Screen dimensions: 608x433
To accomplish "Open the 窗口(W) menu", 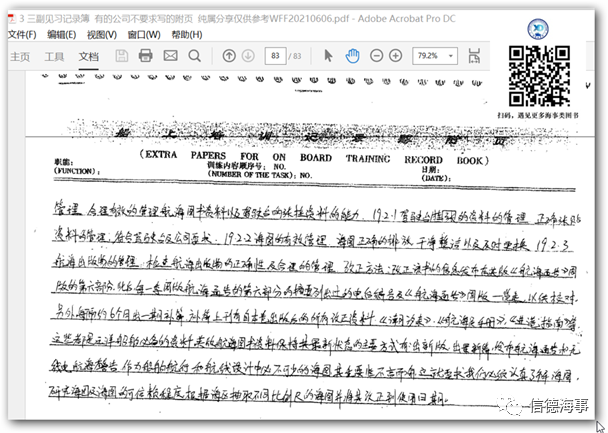I will [146, 34].
